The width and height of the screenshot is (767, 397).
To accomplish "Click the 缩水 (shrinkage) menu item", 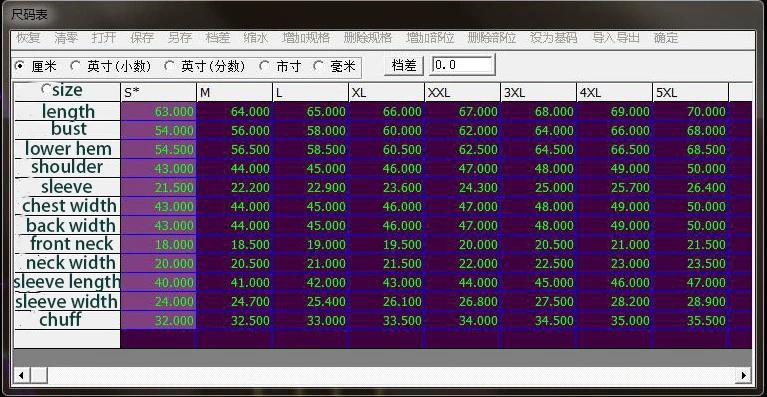I will pos(256,38).
